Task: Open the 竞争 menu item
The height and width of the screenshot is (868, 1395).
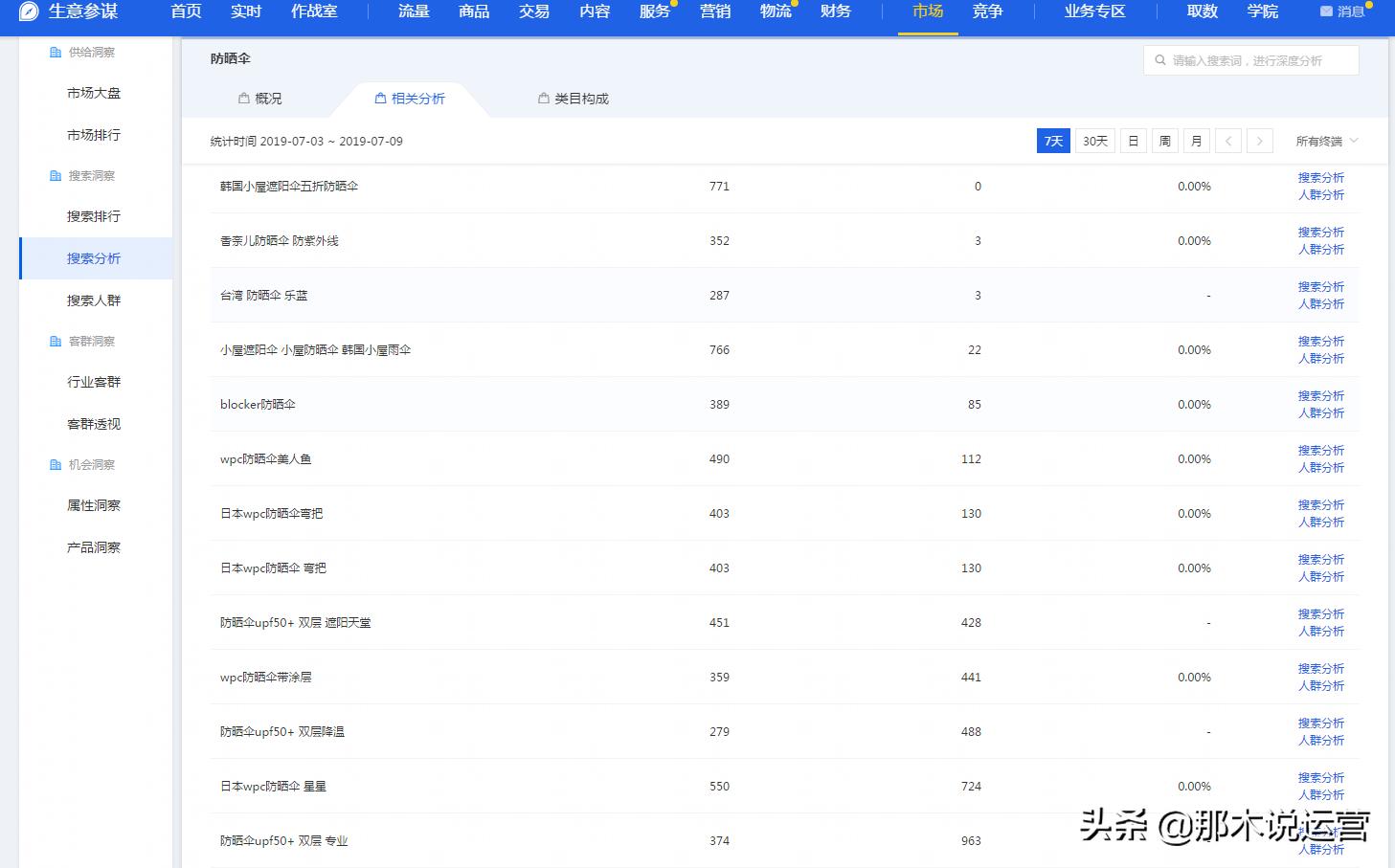Action: [x=987, y=11]
